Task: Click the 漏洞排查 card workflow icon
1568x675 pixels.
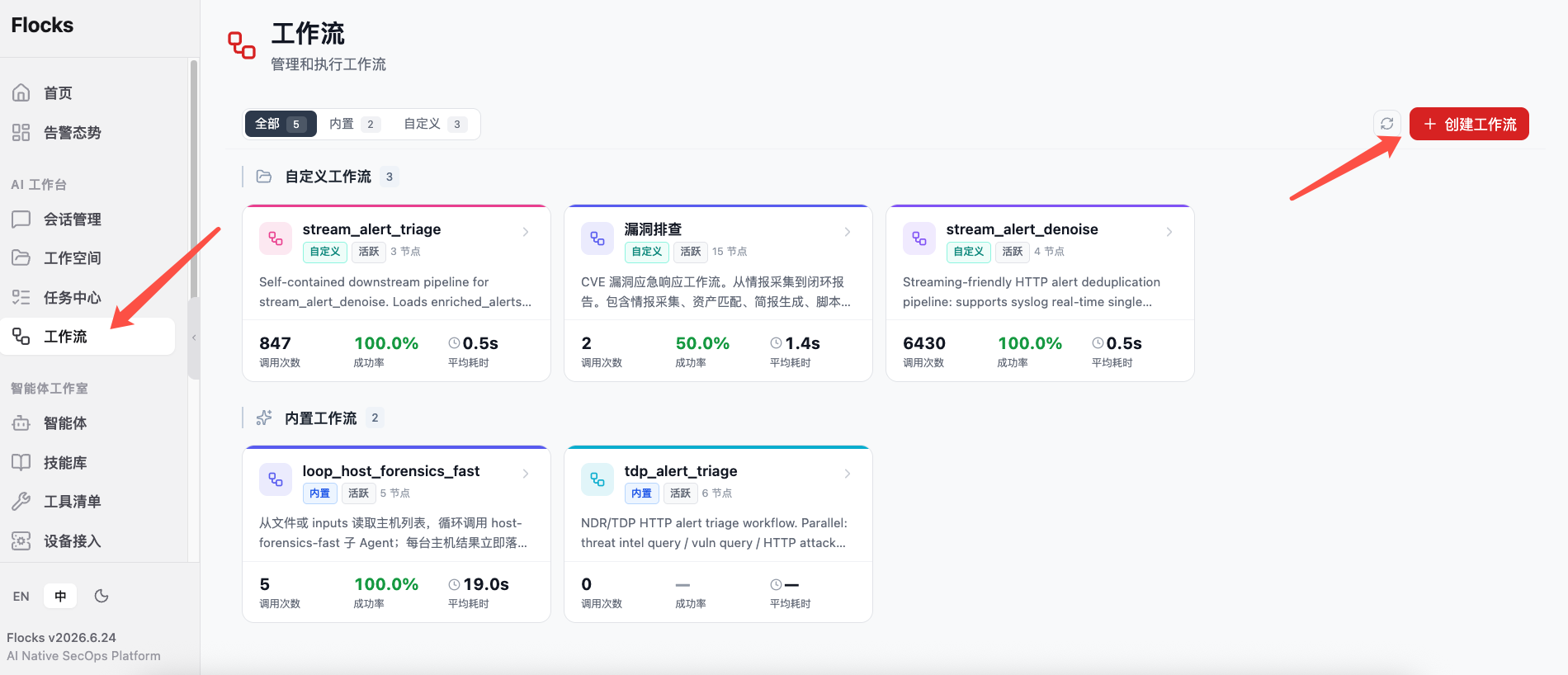Action: click(x=597, y=238)
